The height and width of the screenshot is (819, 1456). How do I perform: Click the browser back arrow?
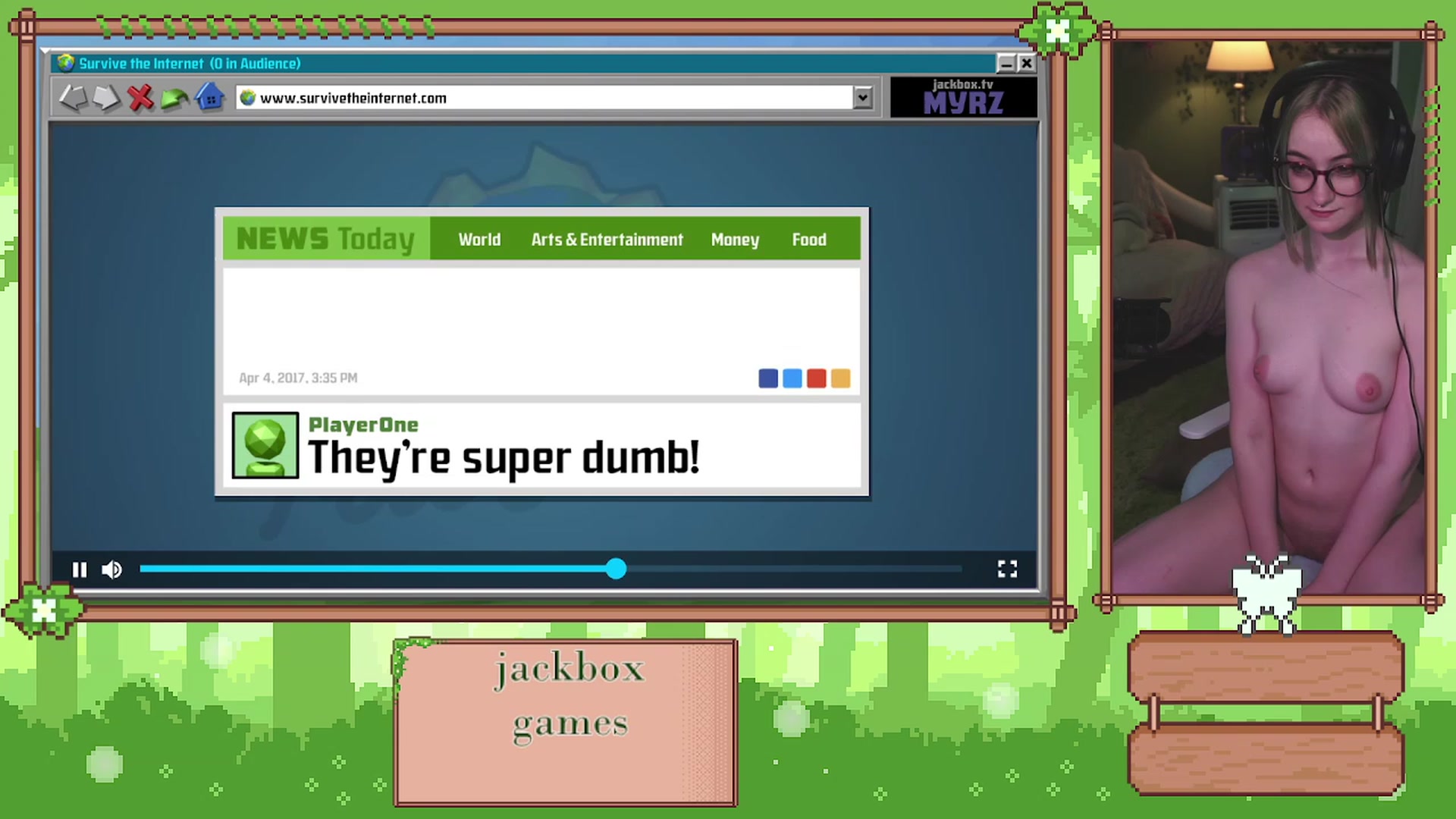pyautogui.click(x=73, y=98)
